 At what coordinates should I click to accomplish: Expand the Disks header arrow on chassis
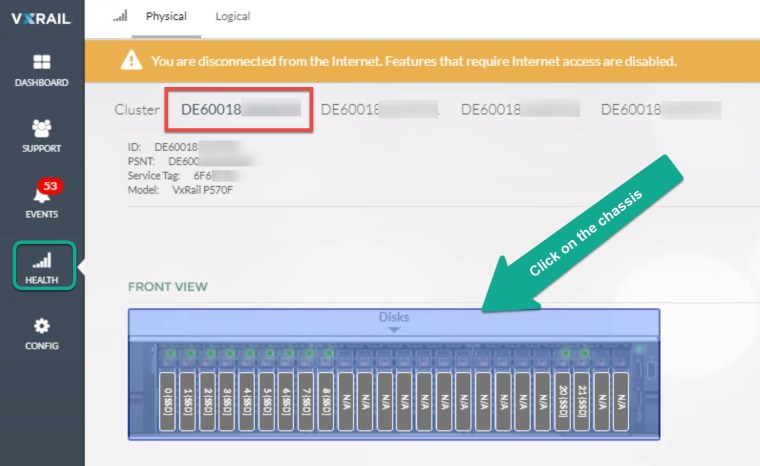tap(394, 330)
